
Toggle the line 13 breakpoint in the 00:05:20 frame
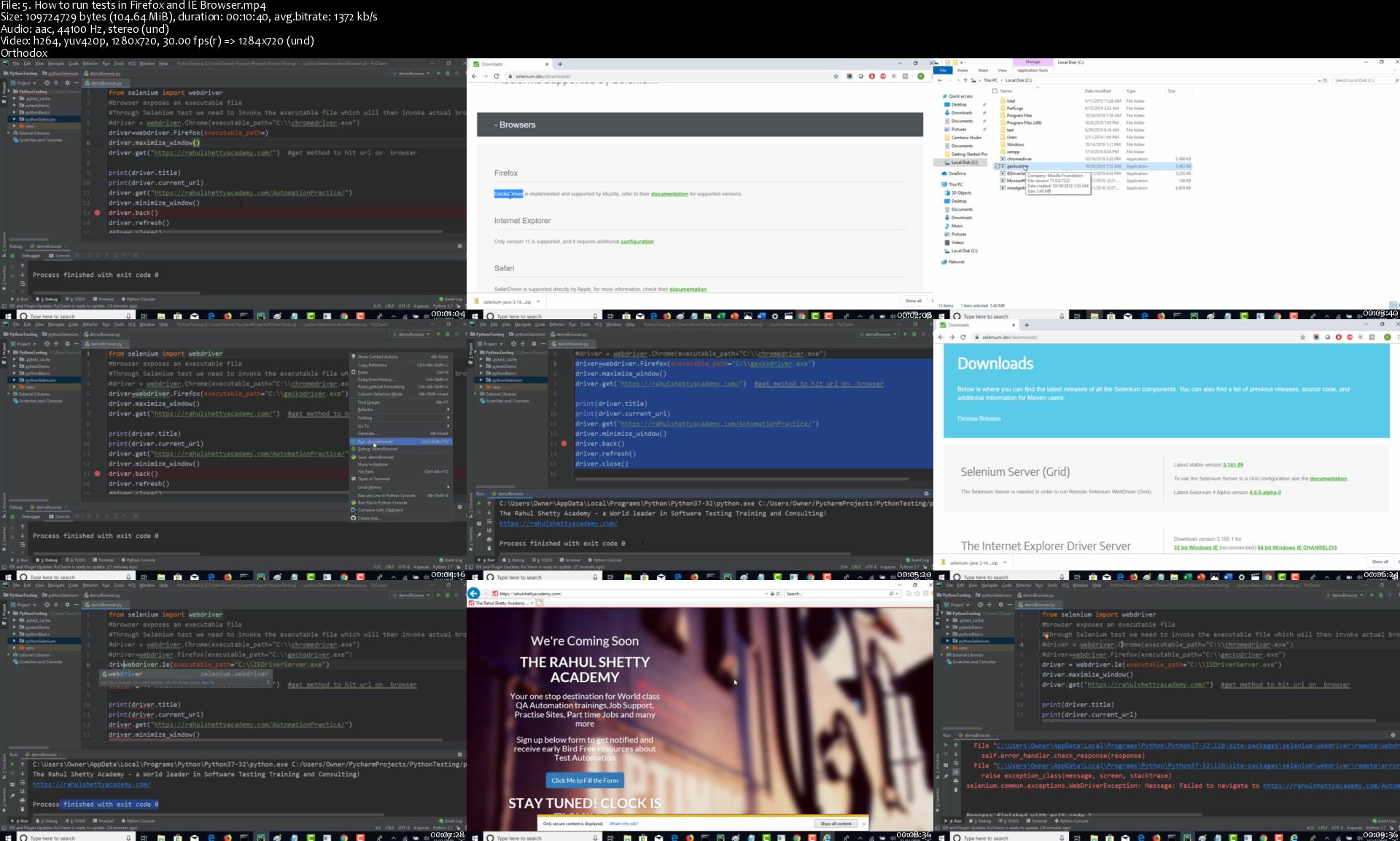click(564, 443)
